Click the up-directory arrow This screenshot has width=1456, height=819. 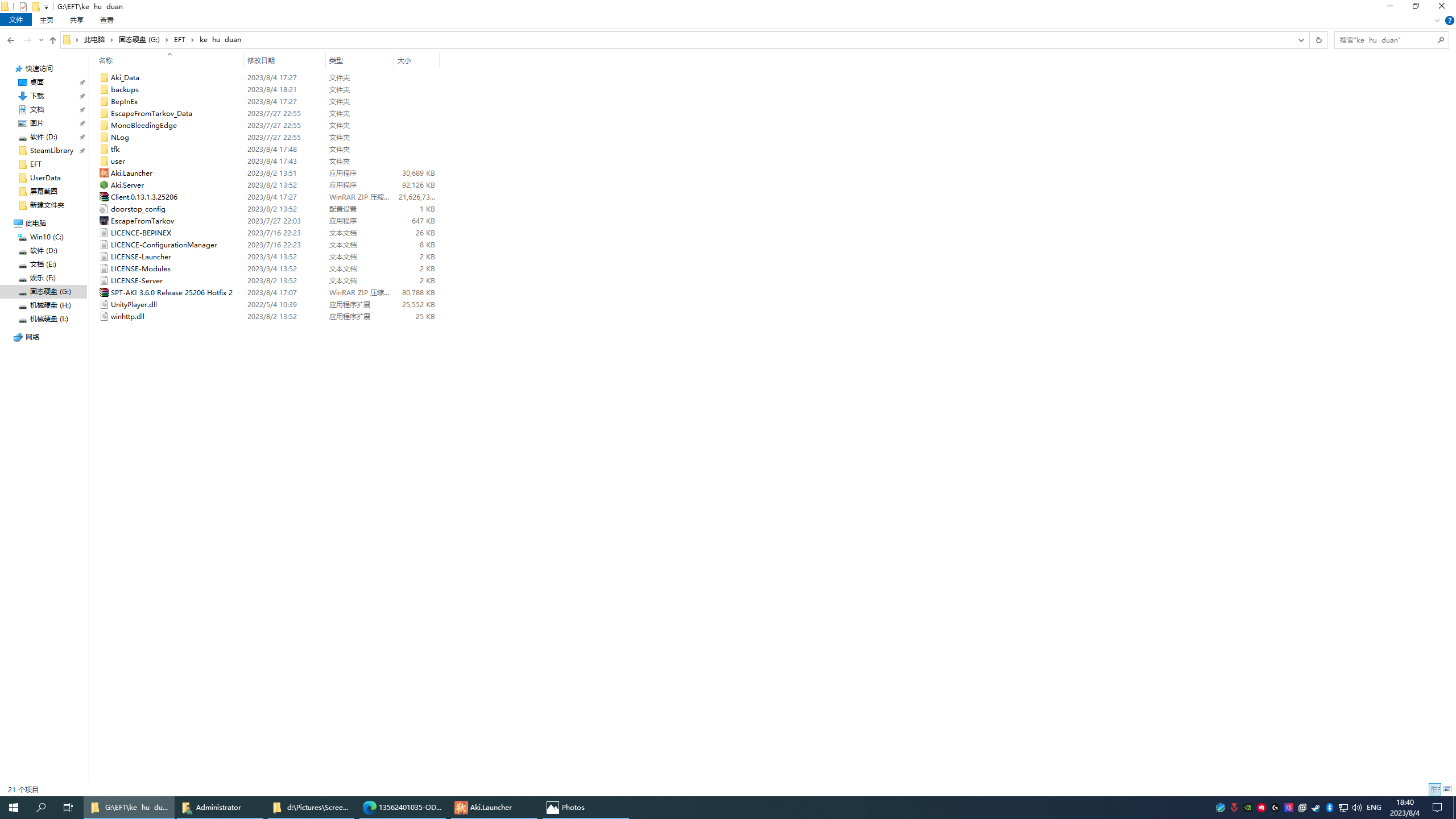coord(53,40)
